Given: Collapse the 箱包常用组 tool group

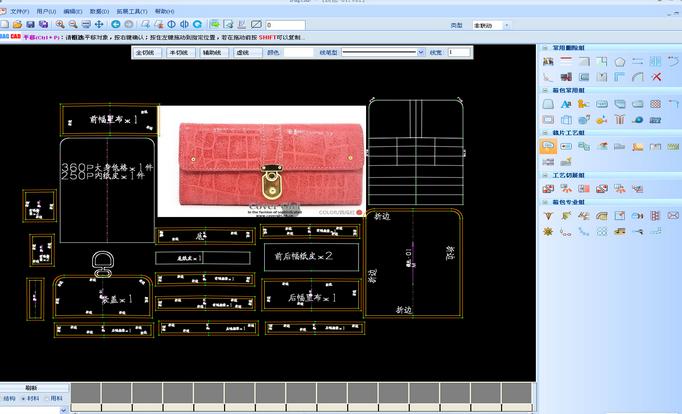Looking at the screenshot, I should [545, 90].
